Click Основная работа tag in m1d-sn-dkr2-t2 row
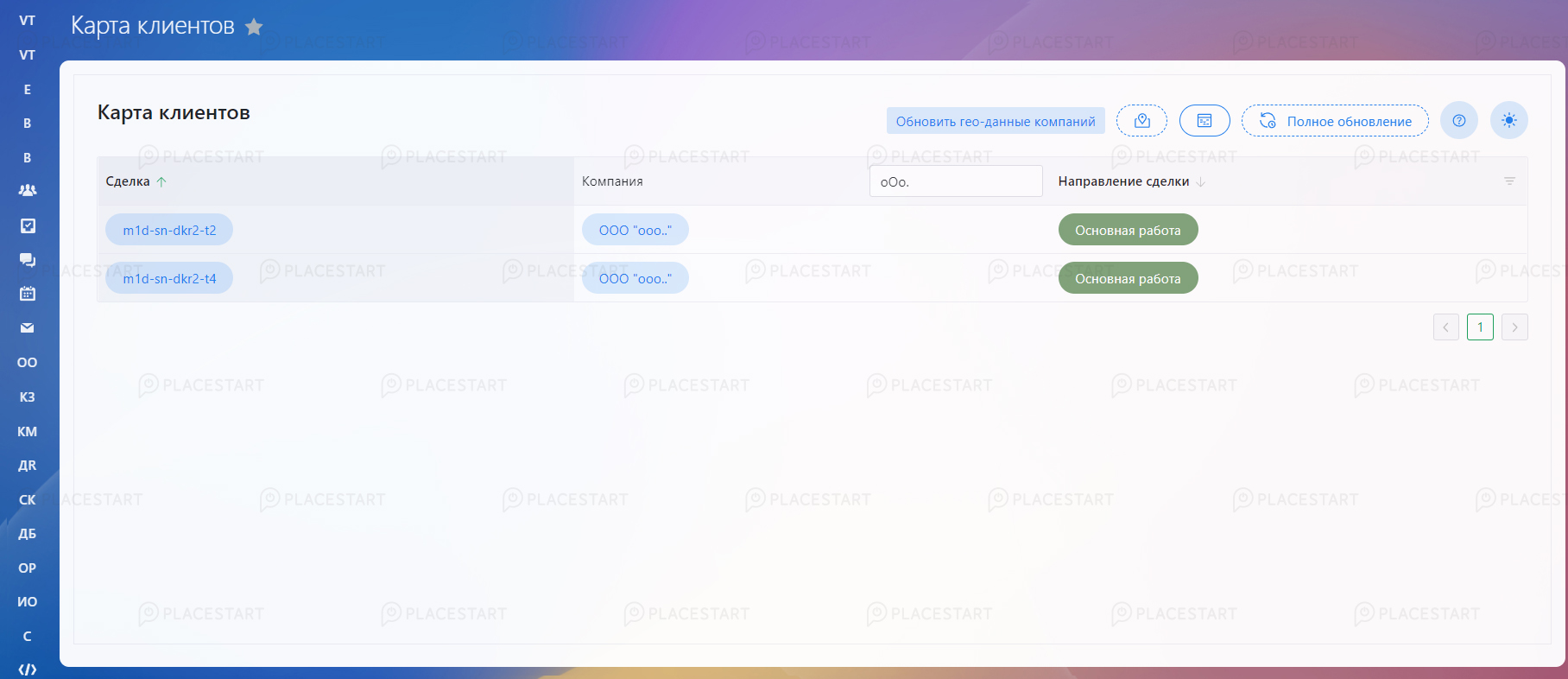 point(1128,230)
